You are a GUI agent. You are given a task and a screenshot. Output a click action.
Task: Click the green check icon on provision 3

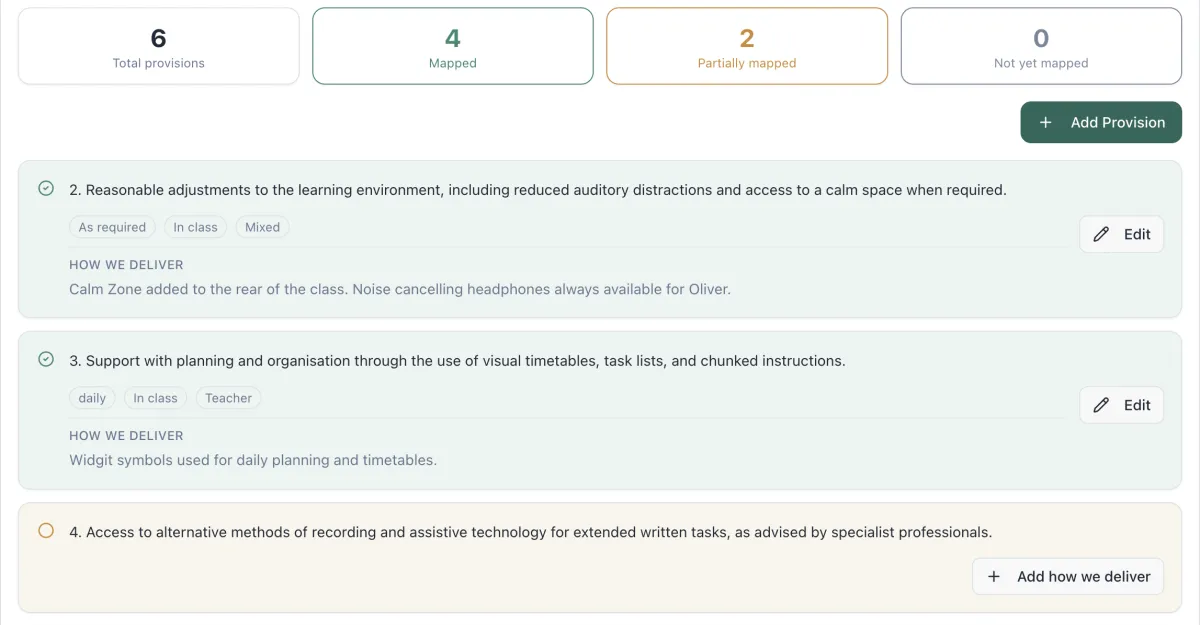pyautogui.click(x=46, y=359)
